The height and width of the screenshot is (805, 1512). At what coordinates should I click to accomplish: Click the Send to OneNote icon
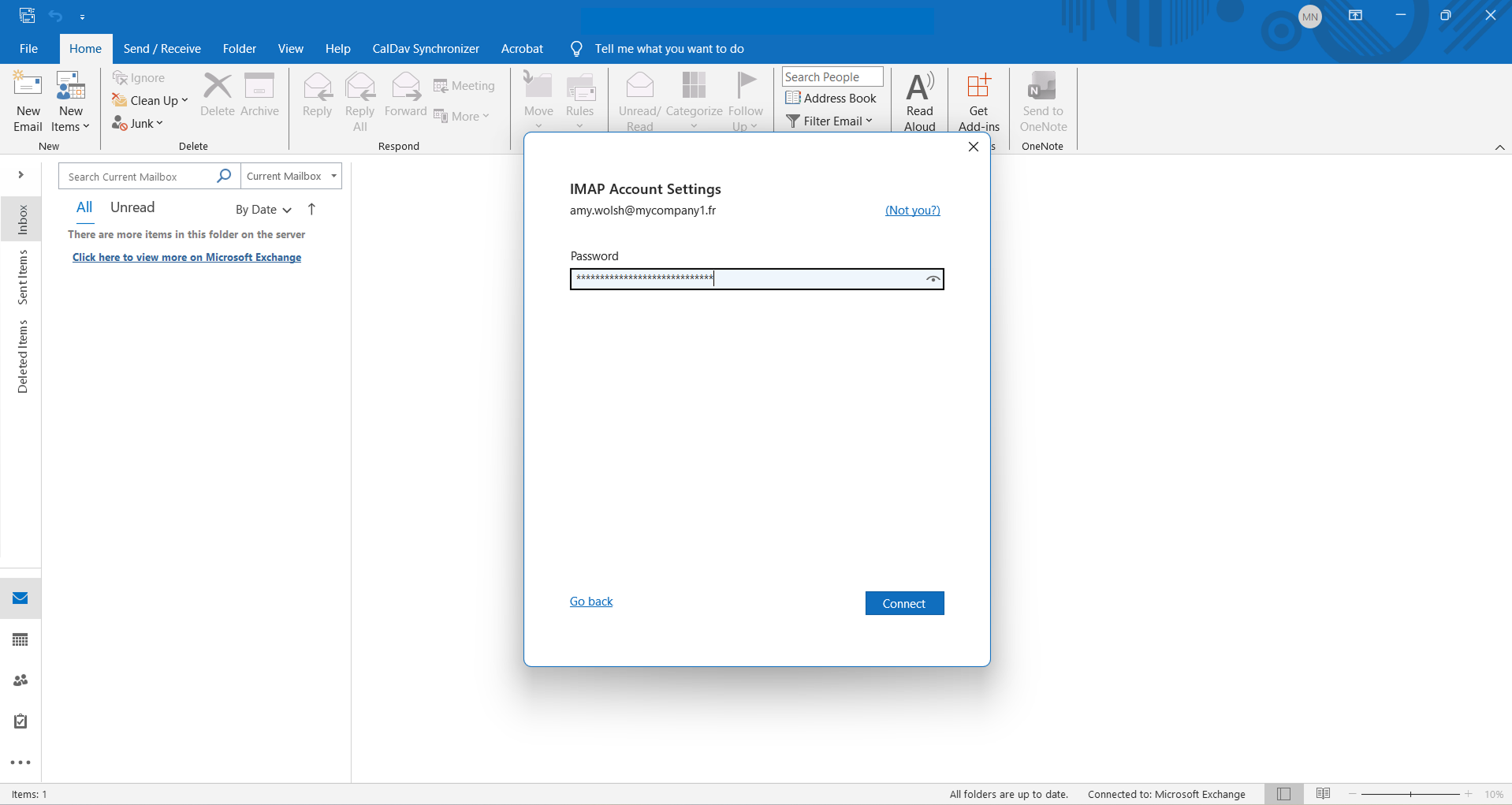1043,85
